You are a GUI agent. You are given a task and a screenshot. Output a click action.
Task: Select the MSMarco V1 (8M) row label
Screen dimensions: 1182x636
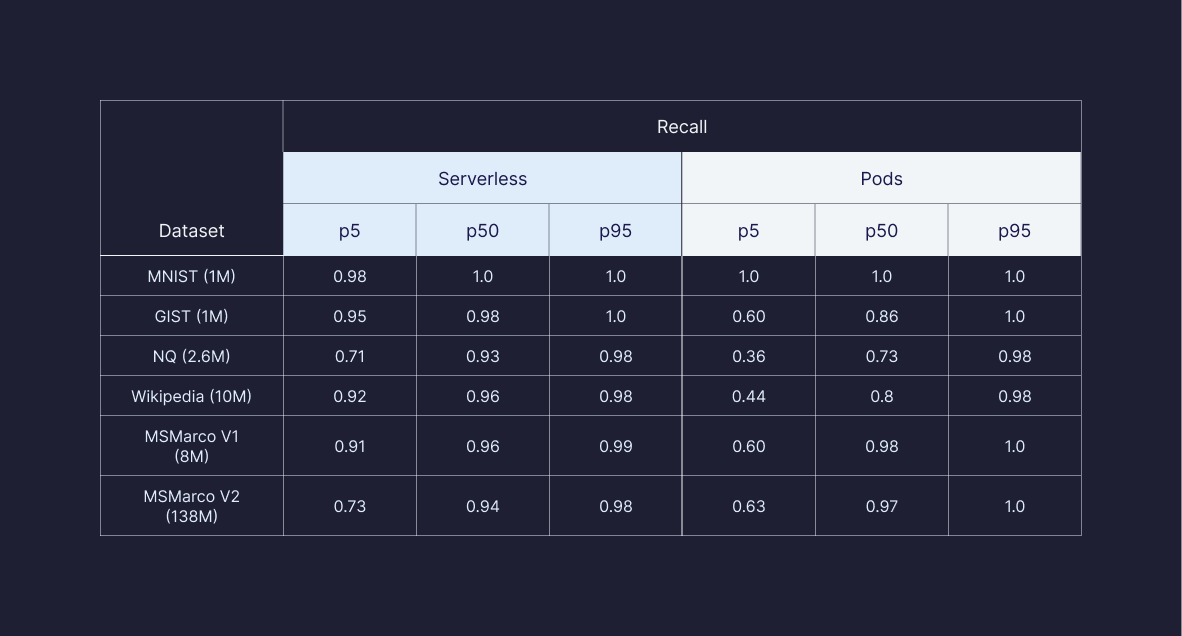click(x=191, y=446)
